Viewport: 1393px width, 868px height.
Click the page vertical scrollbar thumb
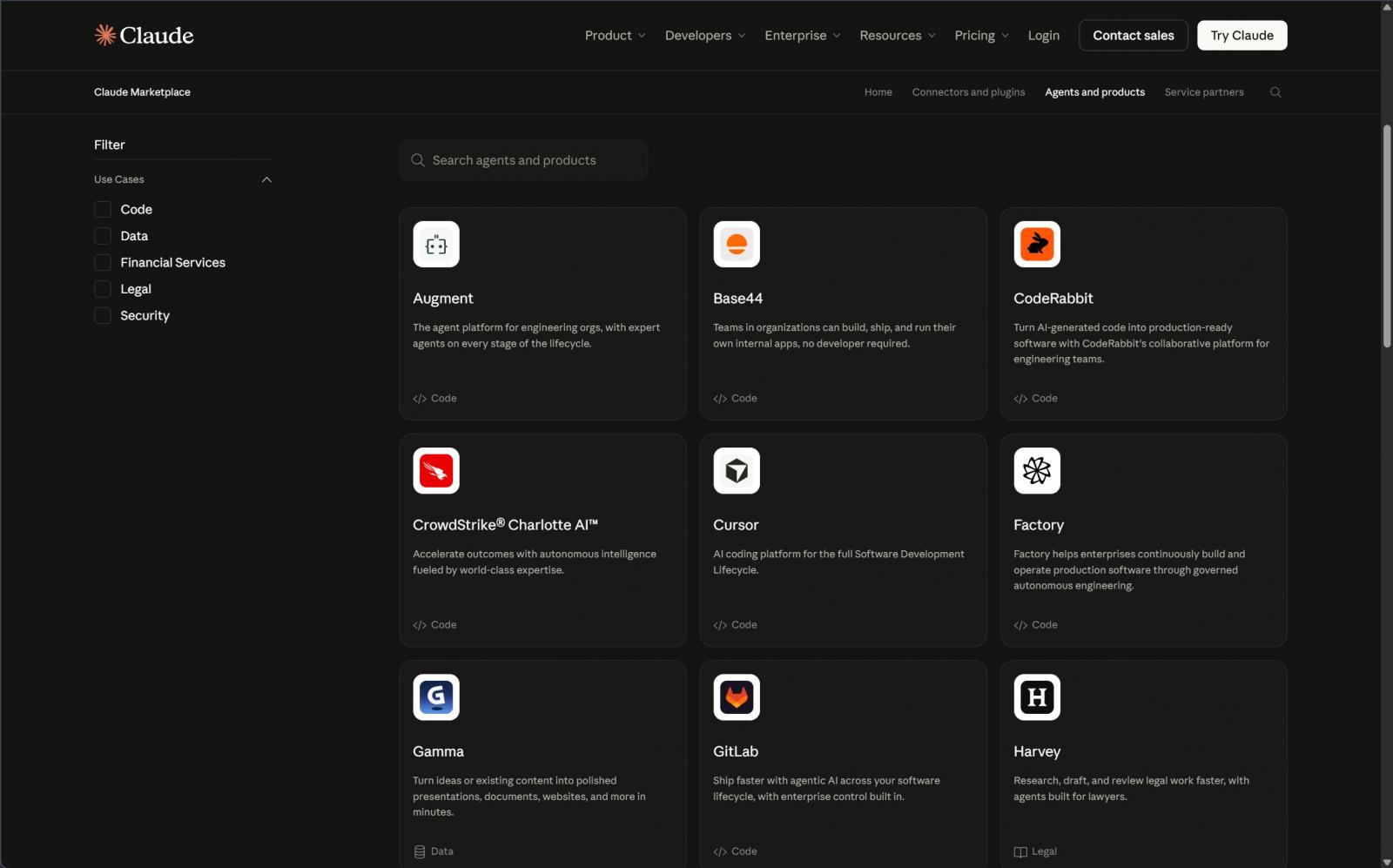click(x=1387, y=237)
